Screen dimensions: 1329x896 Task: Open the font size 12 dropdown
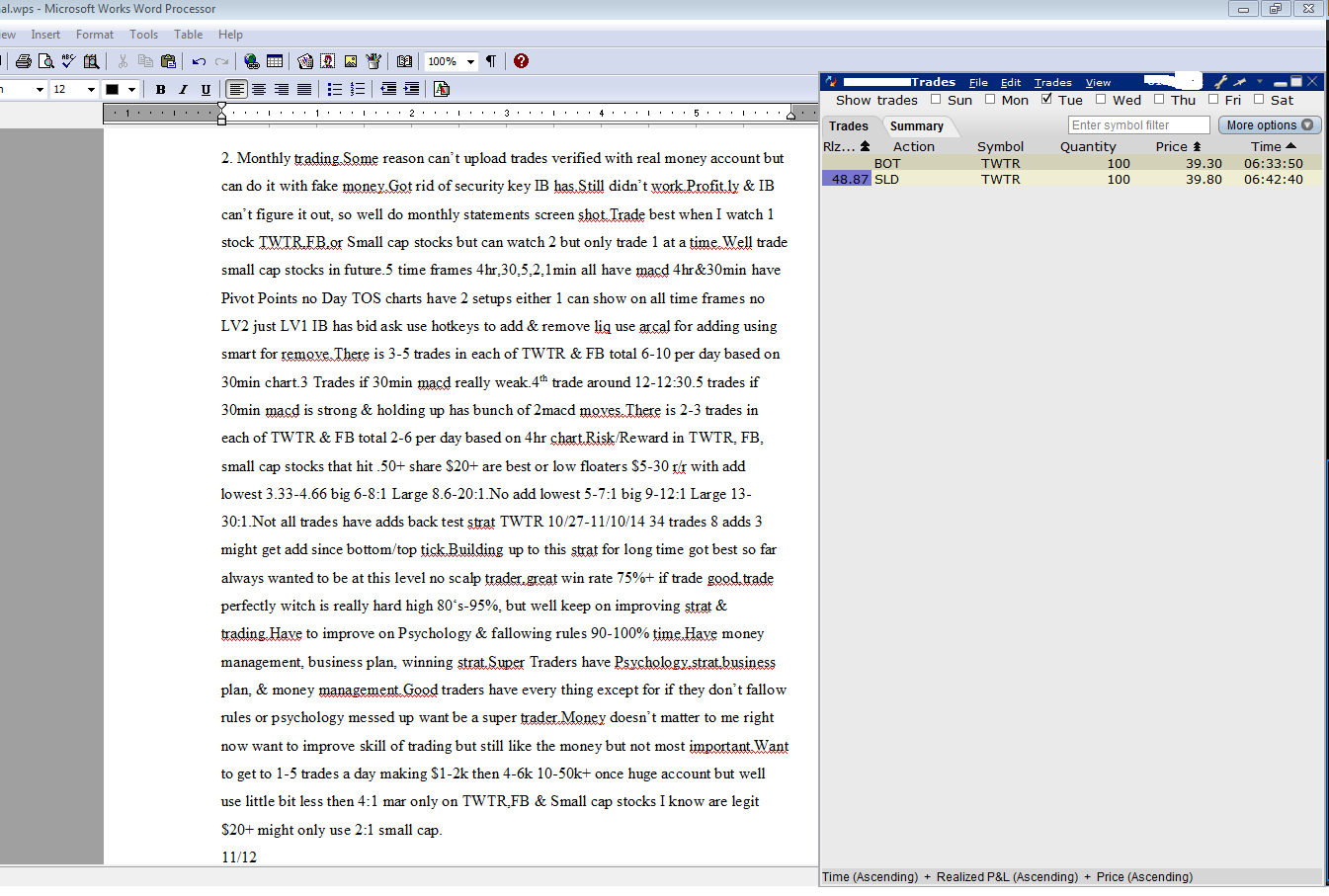pos(91,89)
